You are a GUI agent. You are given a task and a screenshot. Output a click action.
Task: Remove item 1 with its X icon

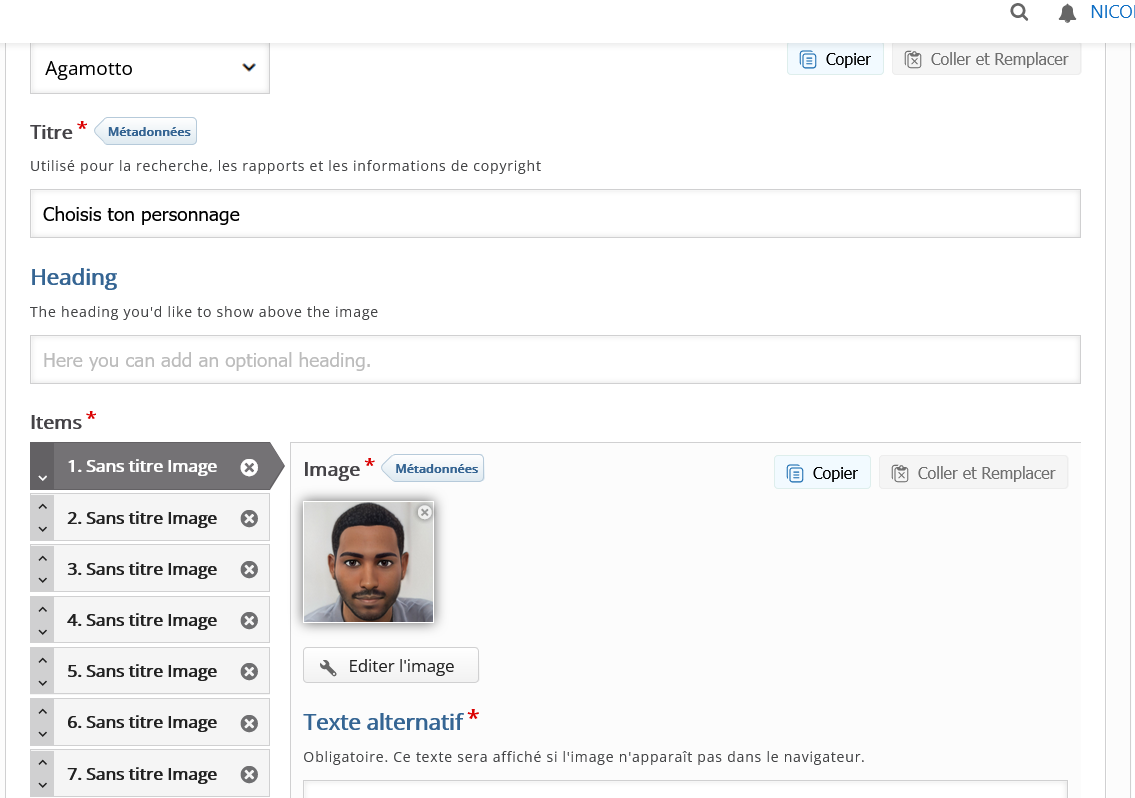click(x=249, y=467)
